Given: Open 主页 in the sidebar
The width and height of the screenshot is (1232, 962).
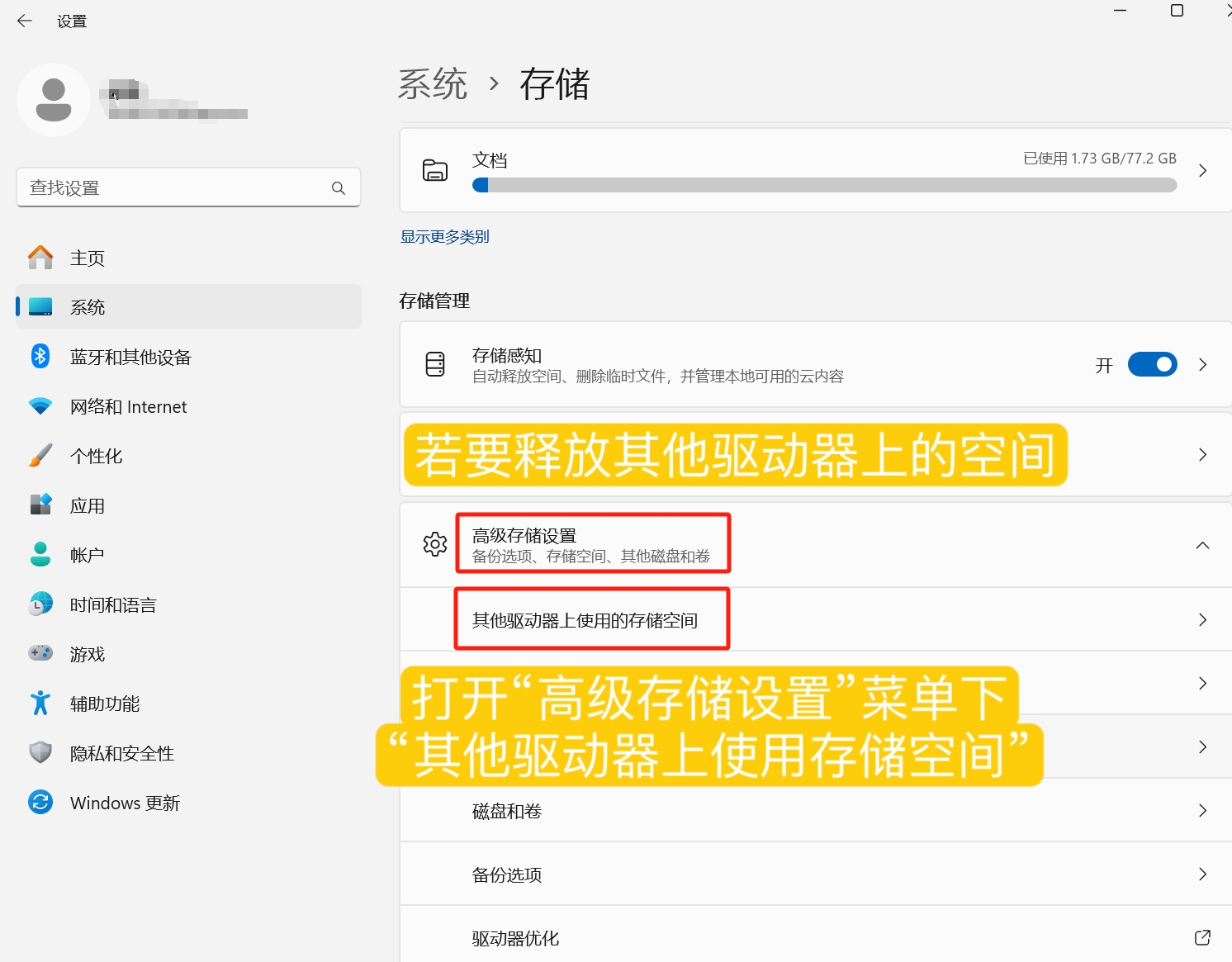Looking at the screenshot, I should tap(188, 258).
